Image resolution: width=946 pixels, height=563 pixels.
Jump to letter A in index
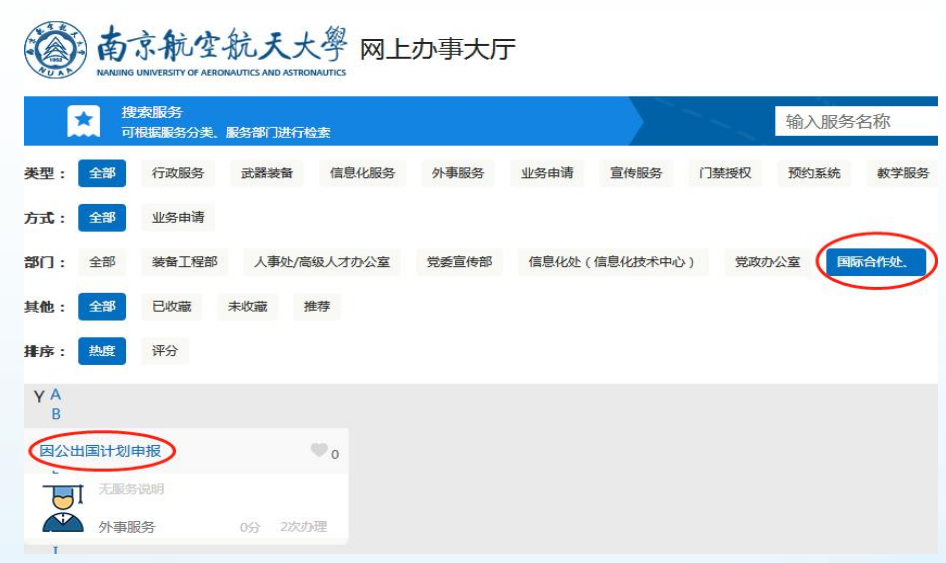[x=56, y=395]
